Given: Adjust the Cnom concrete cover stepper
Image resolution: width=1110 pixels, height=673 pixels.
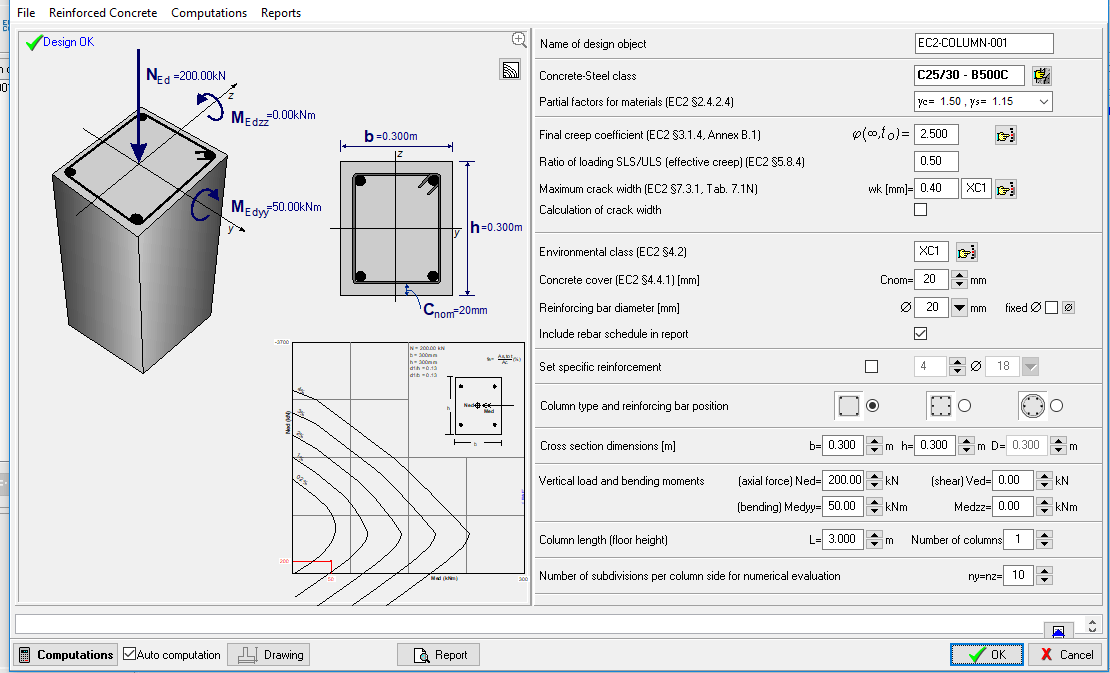Looking at the screenshot, I should pyautogui.click(x=959, y=280).
